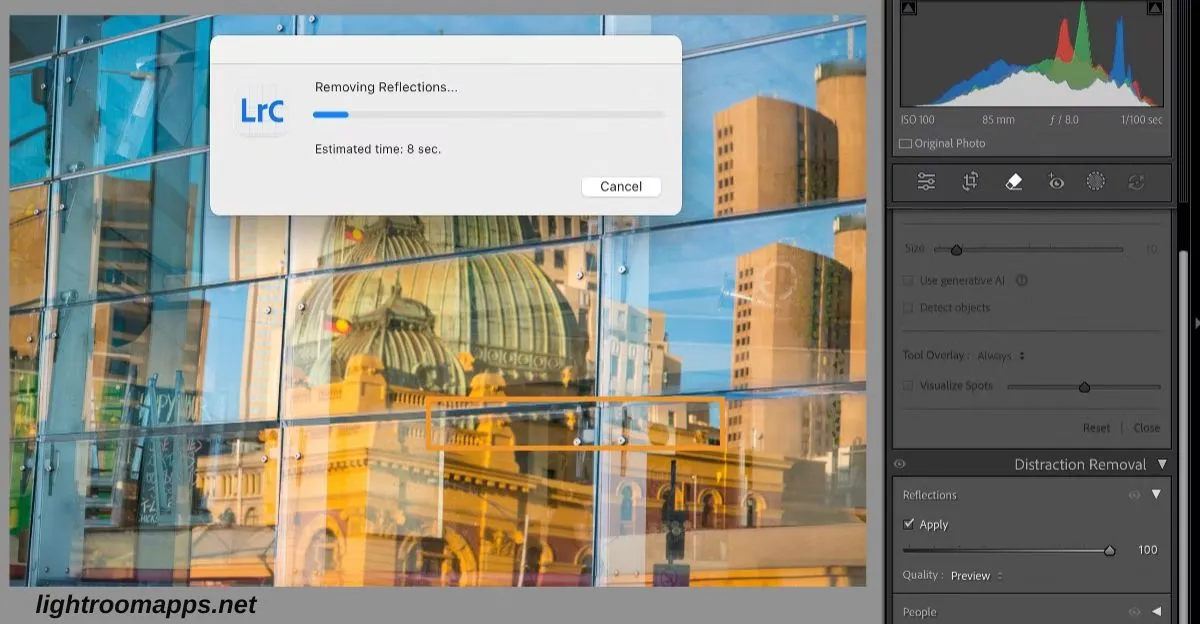Select the Remove tool eraser icon

pyautogui.click(x=1012, y=181)
